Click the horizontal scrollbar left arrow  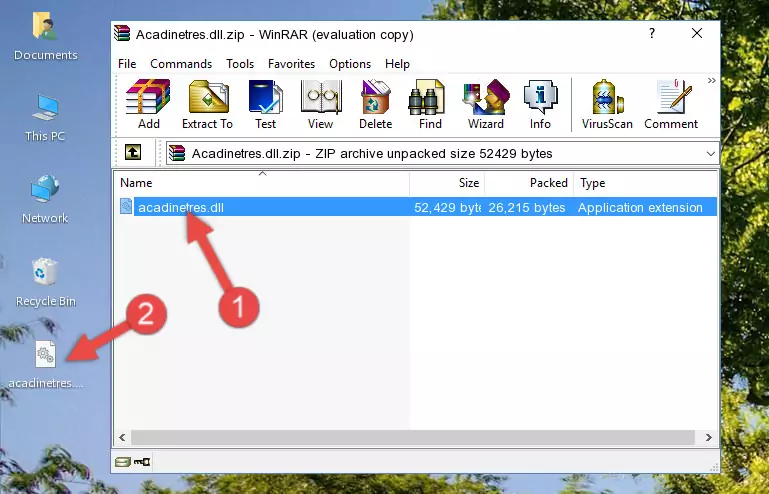click(123, 437)
